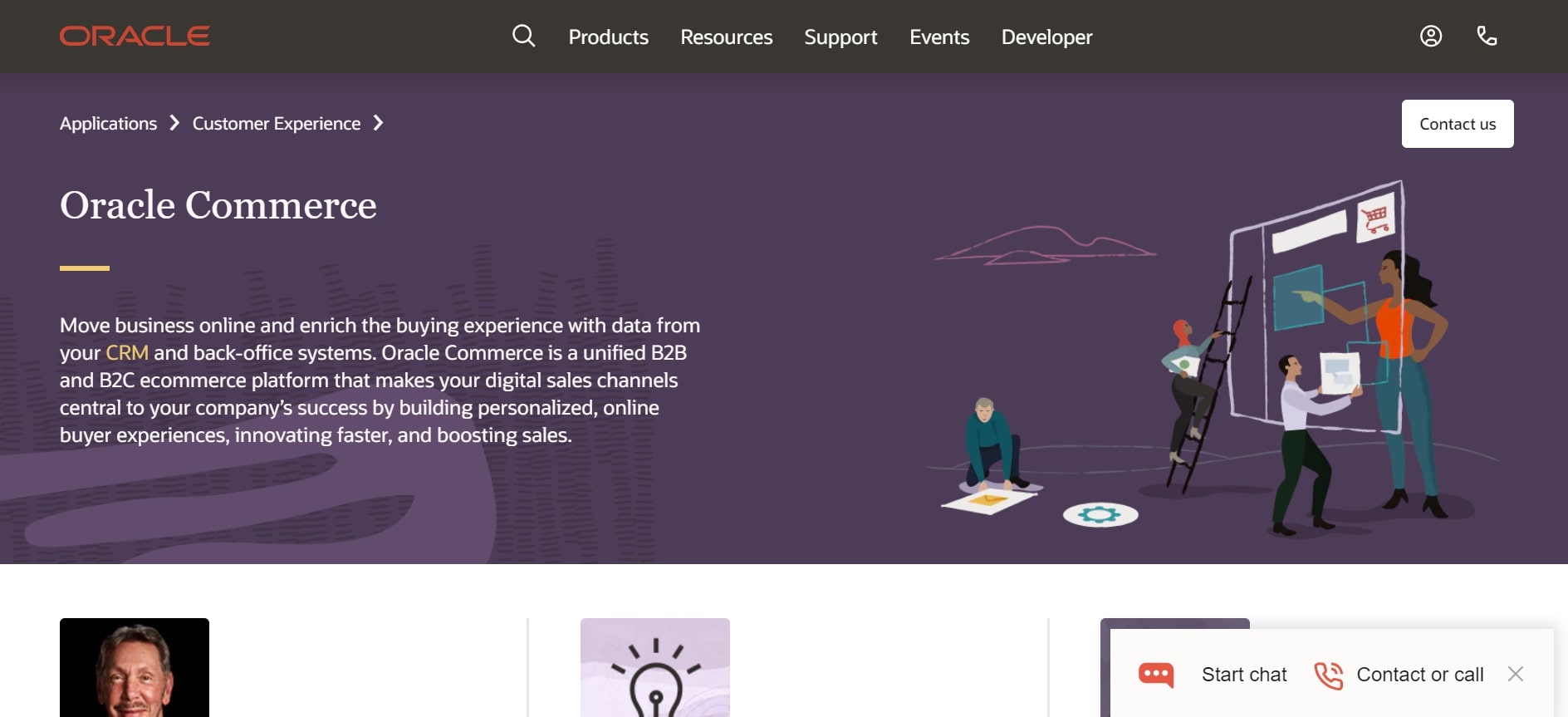1568x717 pixels.
Task: Choose Contact or call option
Action: click(x=1419, y=675)
